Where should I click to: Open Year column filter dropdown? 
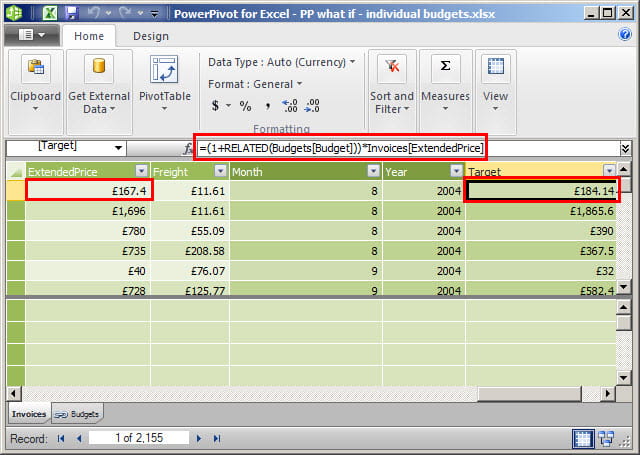[x=456, y=171]
